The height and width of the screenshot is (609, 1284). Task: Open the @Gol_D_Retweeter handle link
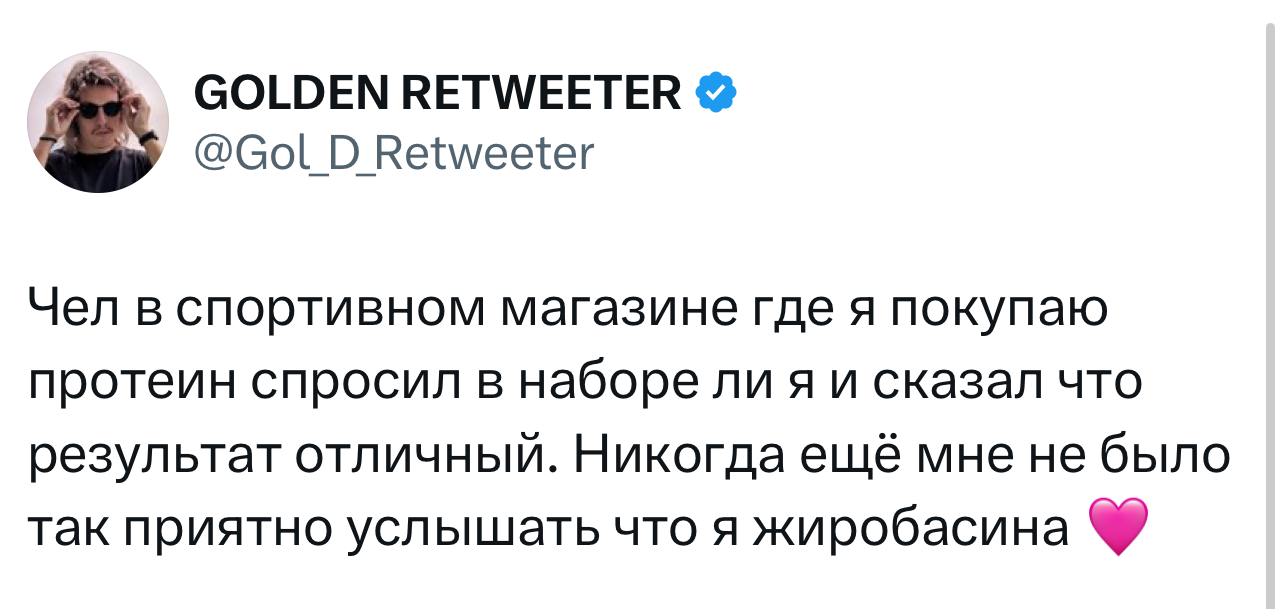(393, 155)
